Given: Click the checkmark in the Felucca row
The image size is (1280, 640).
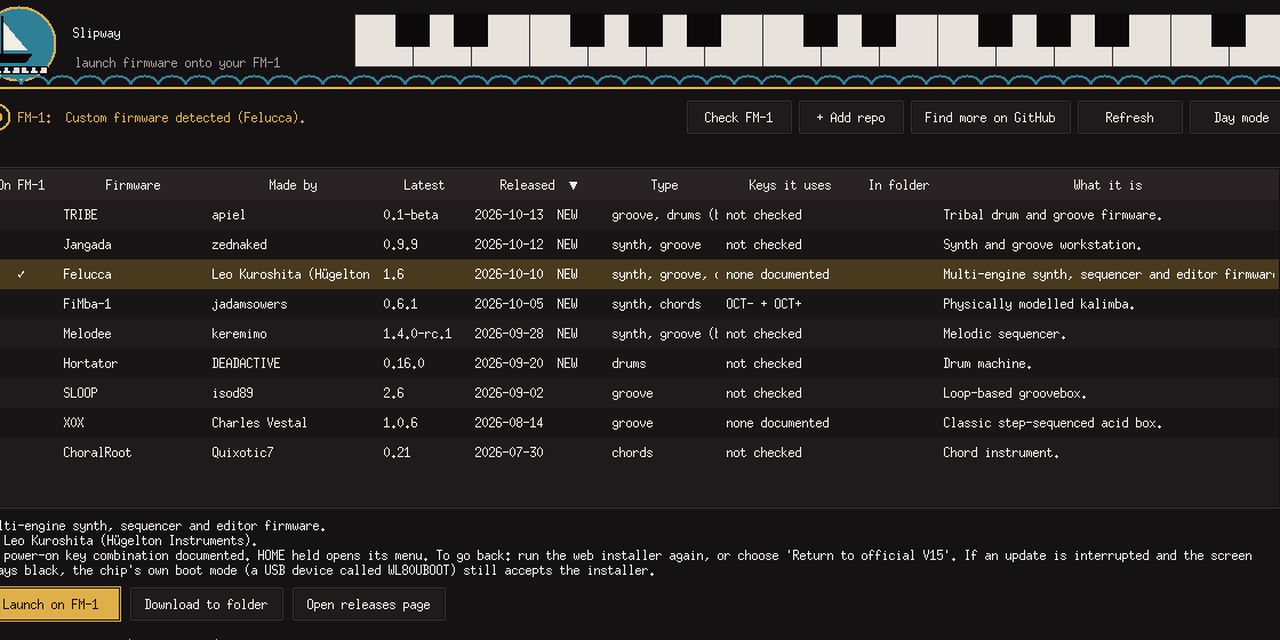Looking at the screenshot, I should click(x=22, y=274).
